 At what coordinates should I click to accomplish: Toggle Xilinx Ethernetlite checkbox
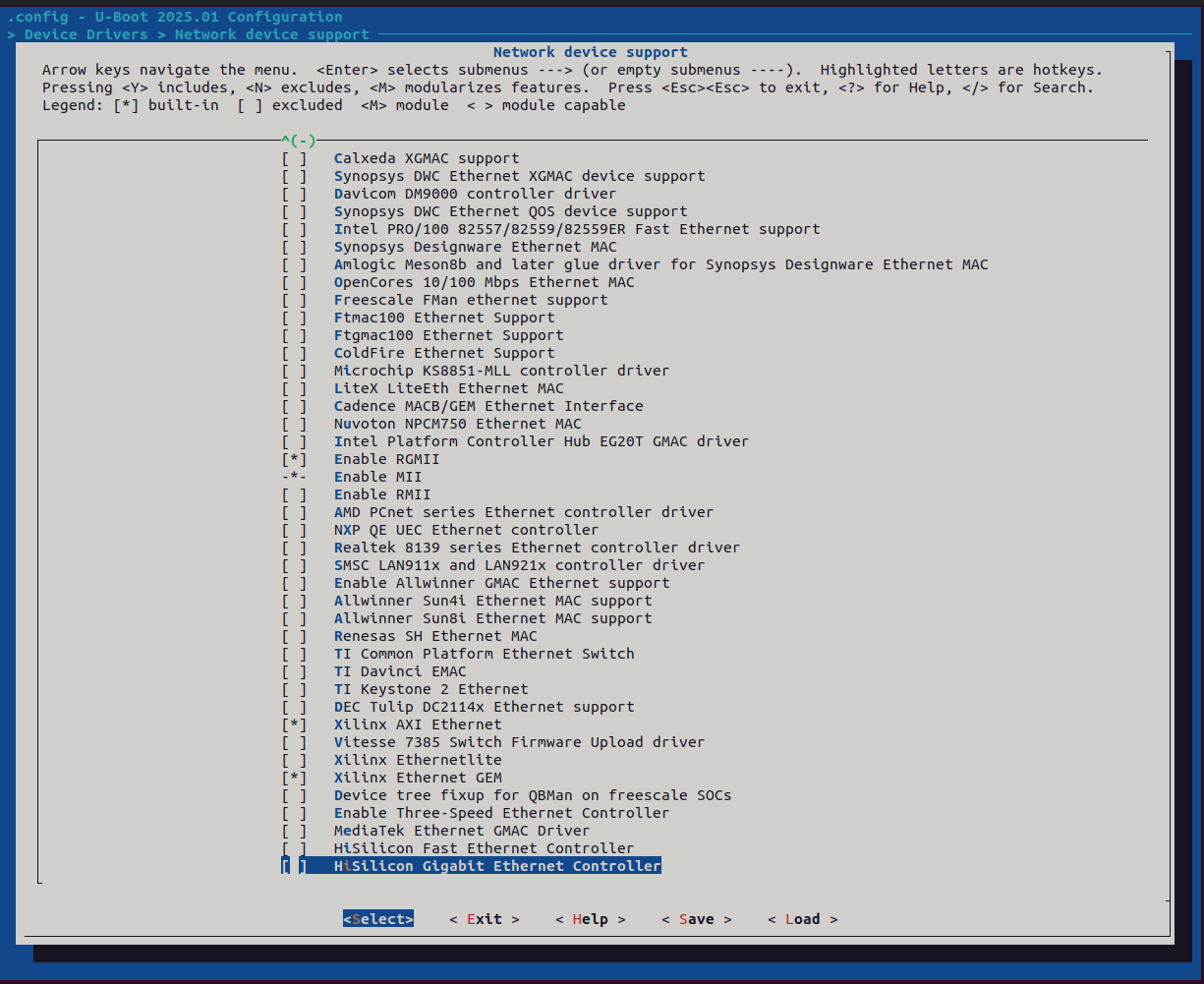[294, 760]
